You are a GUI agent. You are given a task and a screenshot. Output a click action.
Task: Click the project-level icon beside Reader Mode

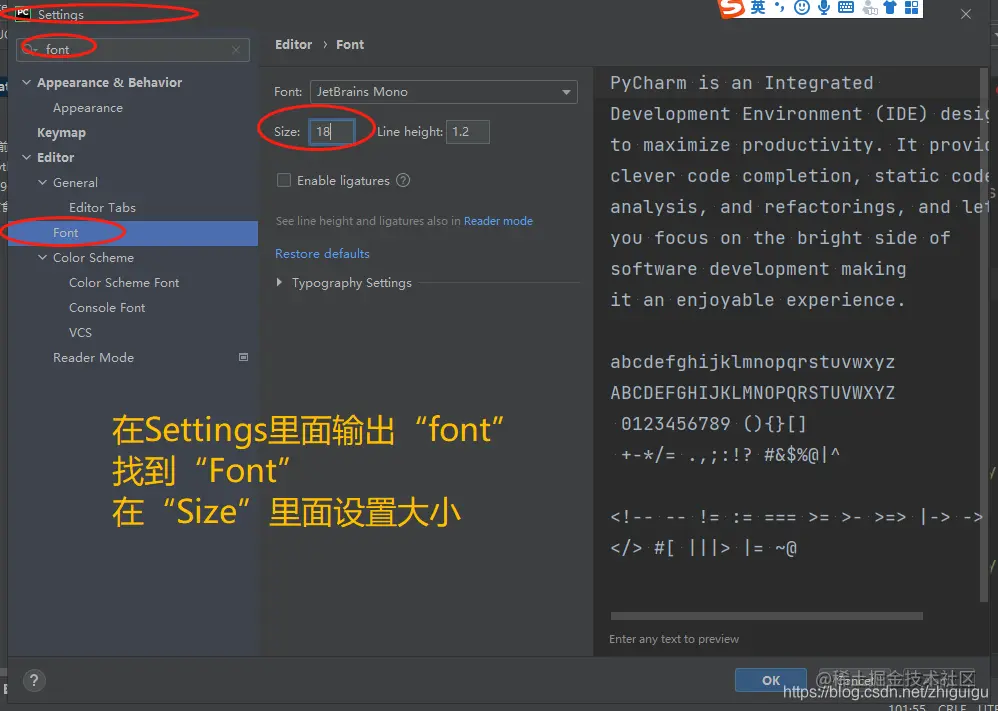pyautogui.click(x=243, y=357)
